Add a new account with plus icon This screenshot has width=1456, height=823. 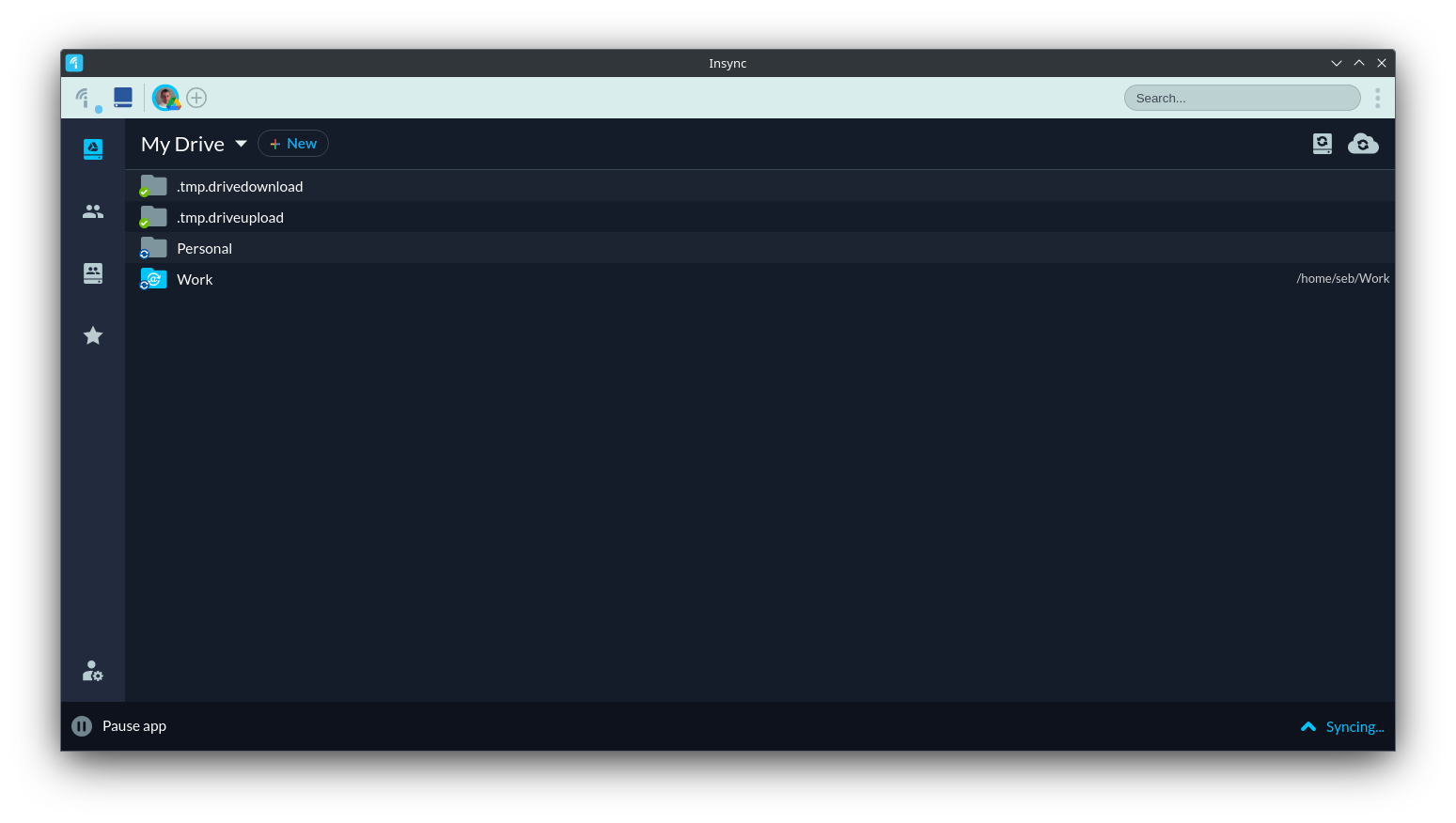click(196, 98)
